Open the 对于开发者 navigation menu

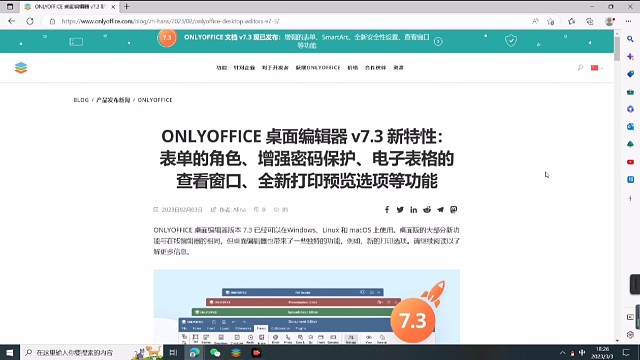[275, 68]
